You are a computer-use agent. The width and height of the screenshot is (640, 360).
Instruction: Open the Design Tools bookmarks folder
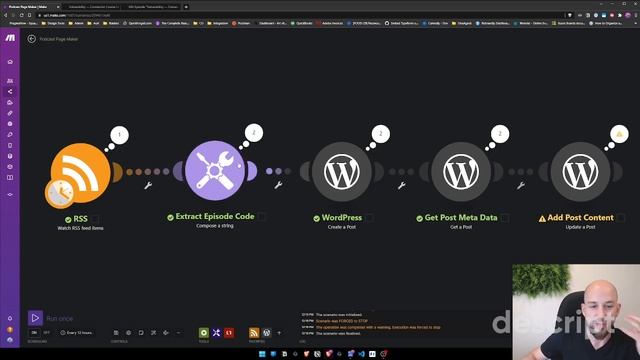point(53,23)
